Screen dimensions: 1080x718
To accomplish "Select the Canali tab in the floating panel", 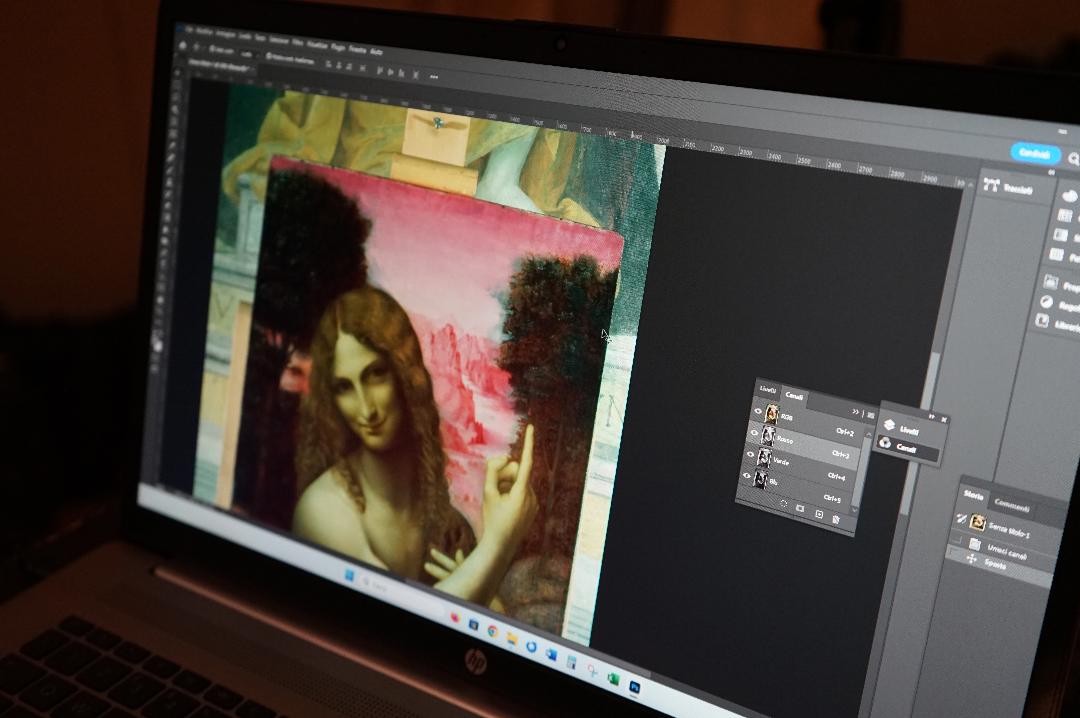I will (794, 396).
